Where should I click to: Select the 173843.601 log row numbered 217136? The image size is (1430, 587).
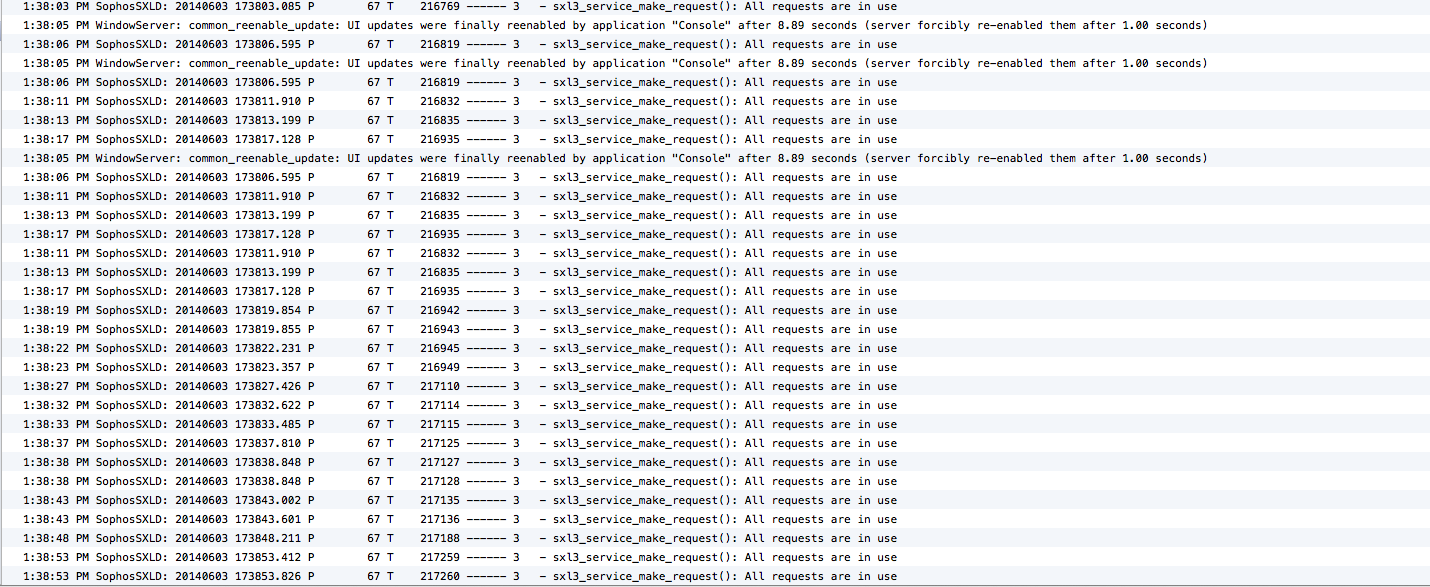click(715, 519)
